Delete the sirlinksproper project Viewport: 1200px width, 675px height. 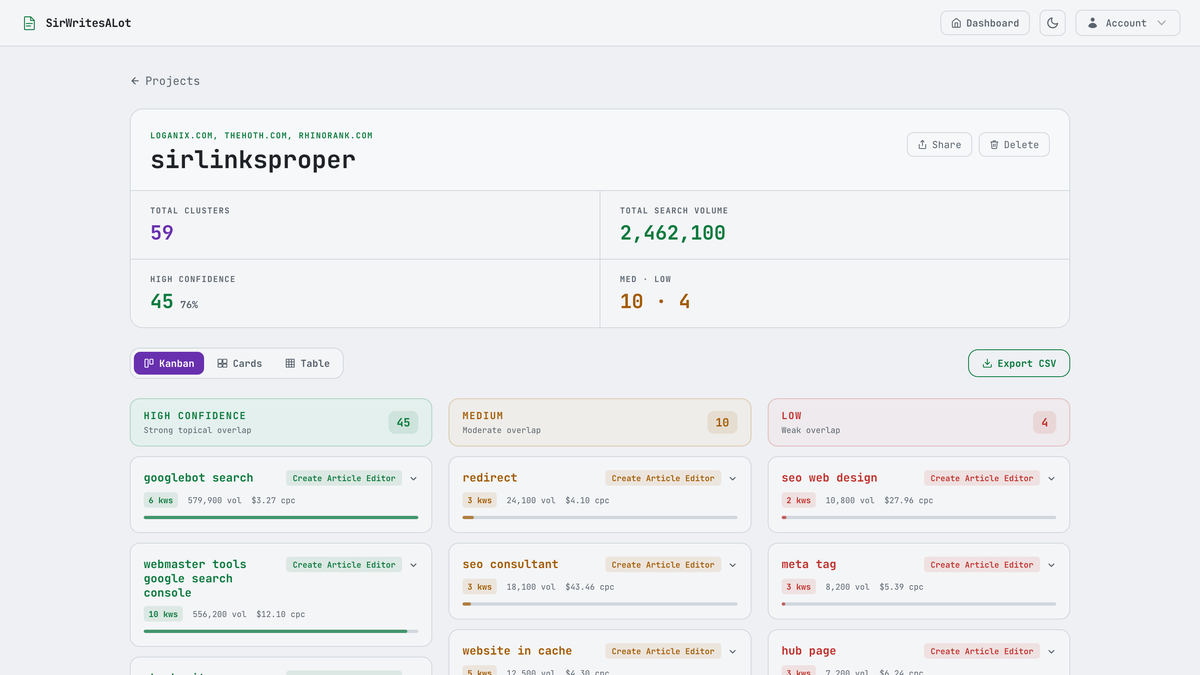point(1013,145)
